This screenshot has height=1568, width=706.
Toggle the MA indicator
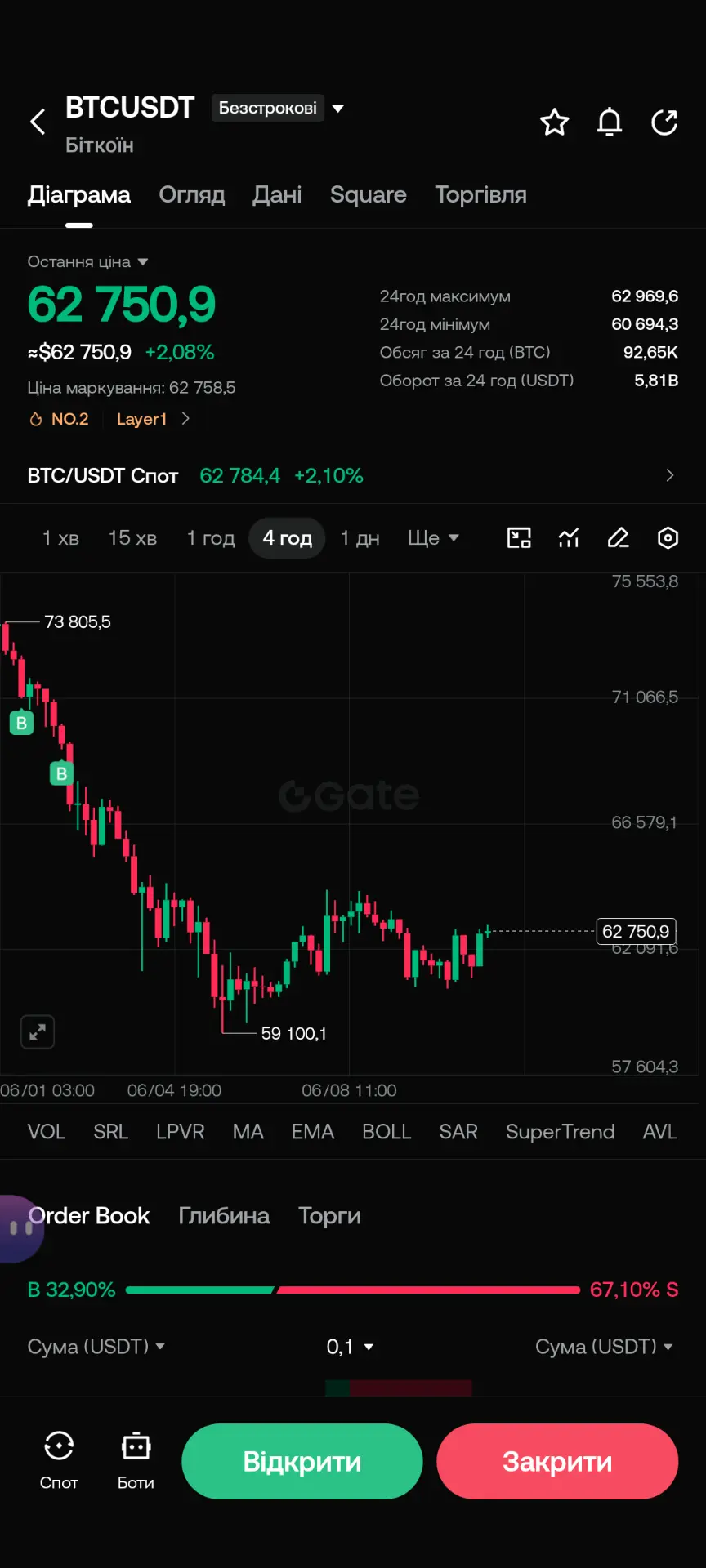[248, 1132]
